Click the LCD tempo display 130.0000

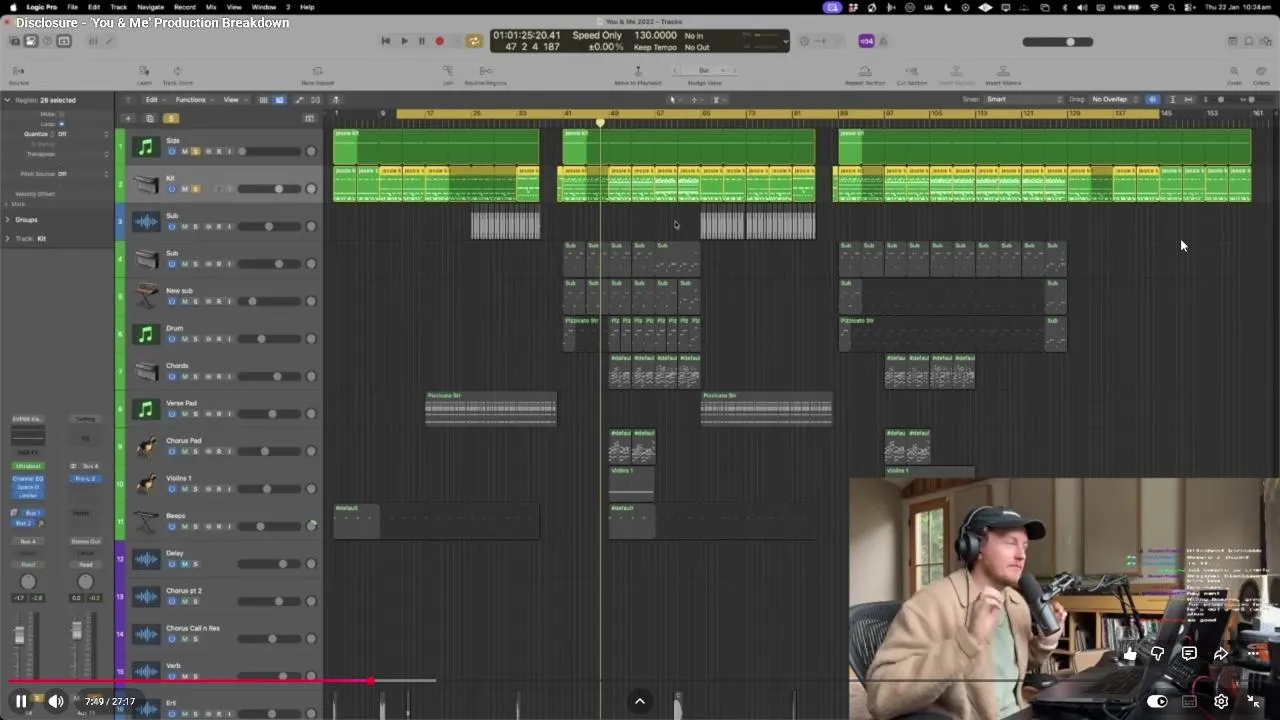pos(655,35)
